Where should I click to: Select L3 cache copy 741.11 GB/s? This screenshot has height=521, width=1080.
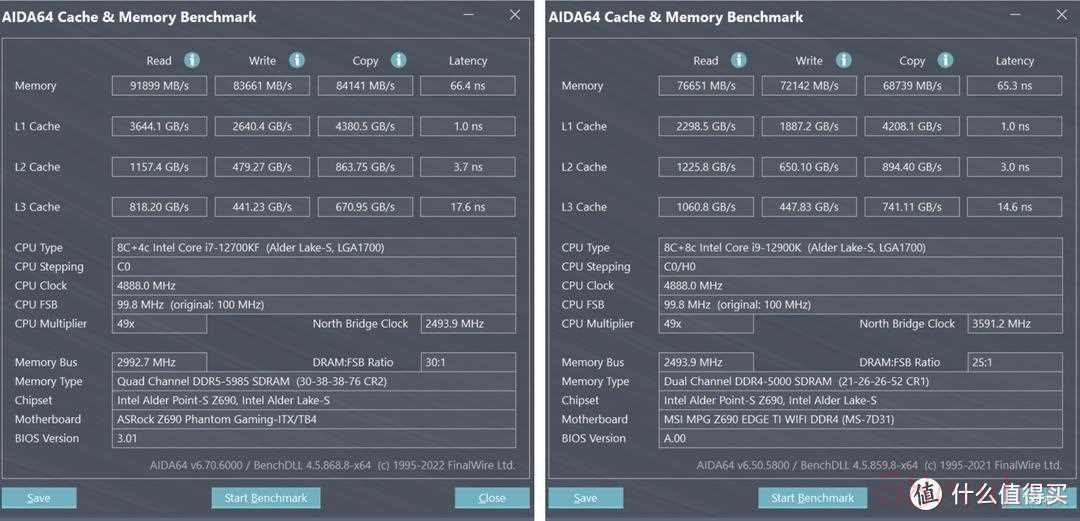click(x=912, y=207)
